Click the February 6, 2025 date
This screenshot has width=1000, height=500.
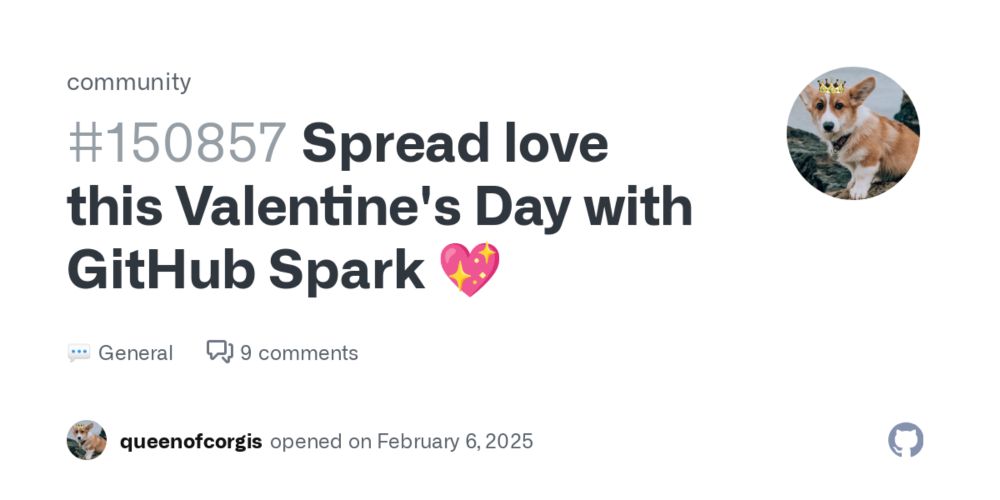click(x=455, y=441)
